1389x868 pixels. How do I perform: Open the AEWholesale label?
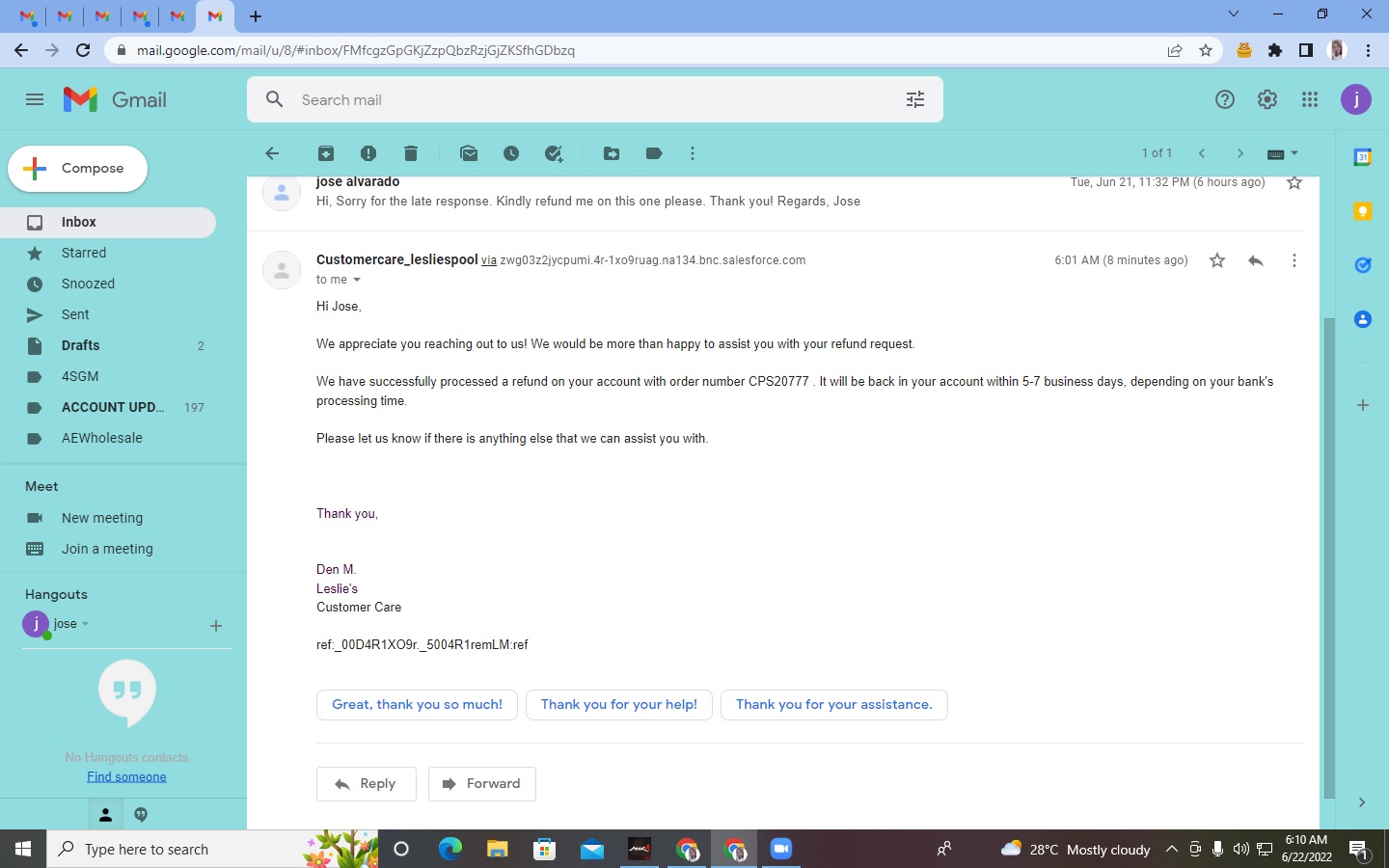[108, 438]
